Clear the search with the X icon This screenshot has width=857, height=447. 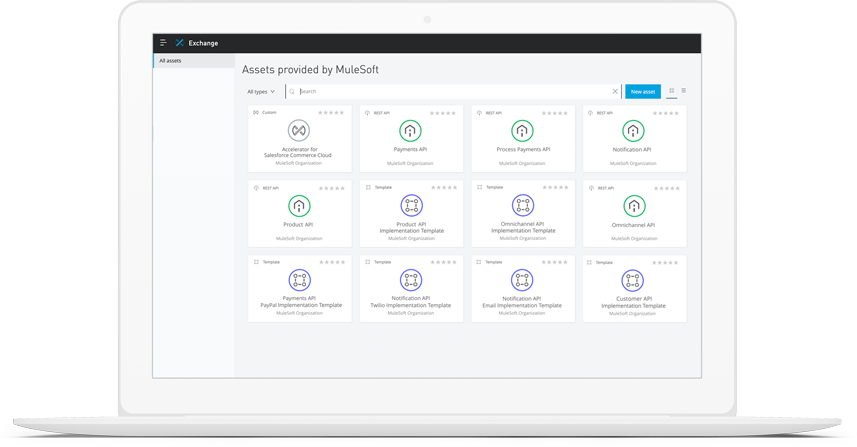tap(615, 92)
